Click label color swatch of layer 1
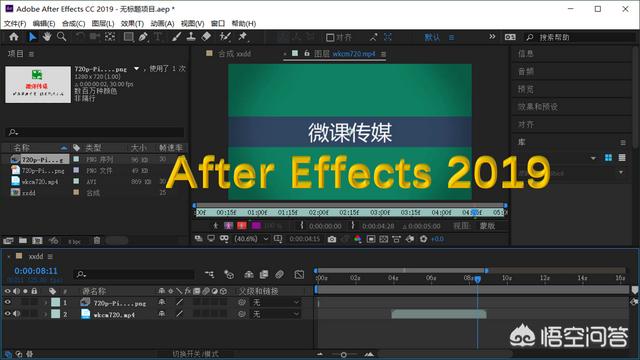Image resolution: width=640 pixels, height=360 pixels. (x=56, y=302)
